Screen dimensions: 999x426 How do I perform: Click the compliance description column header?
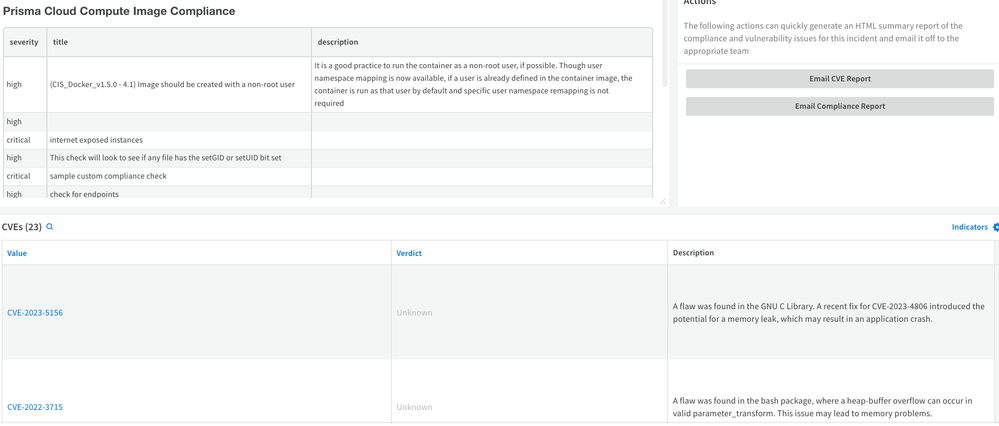[337, 42]
